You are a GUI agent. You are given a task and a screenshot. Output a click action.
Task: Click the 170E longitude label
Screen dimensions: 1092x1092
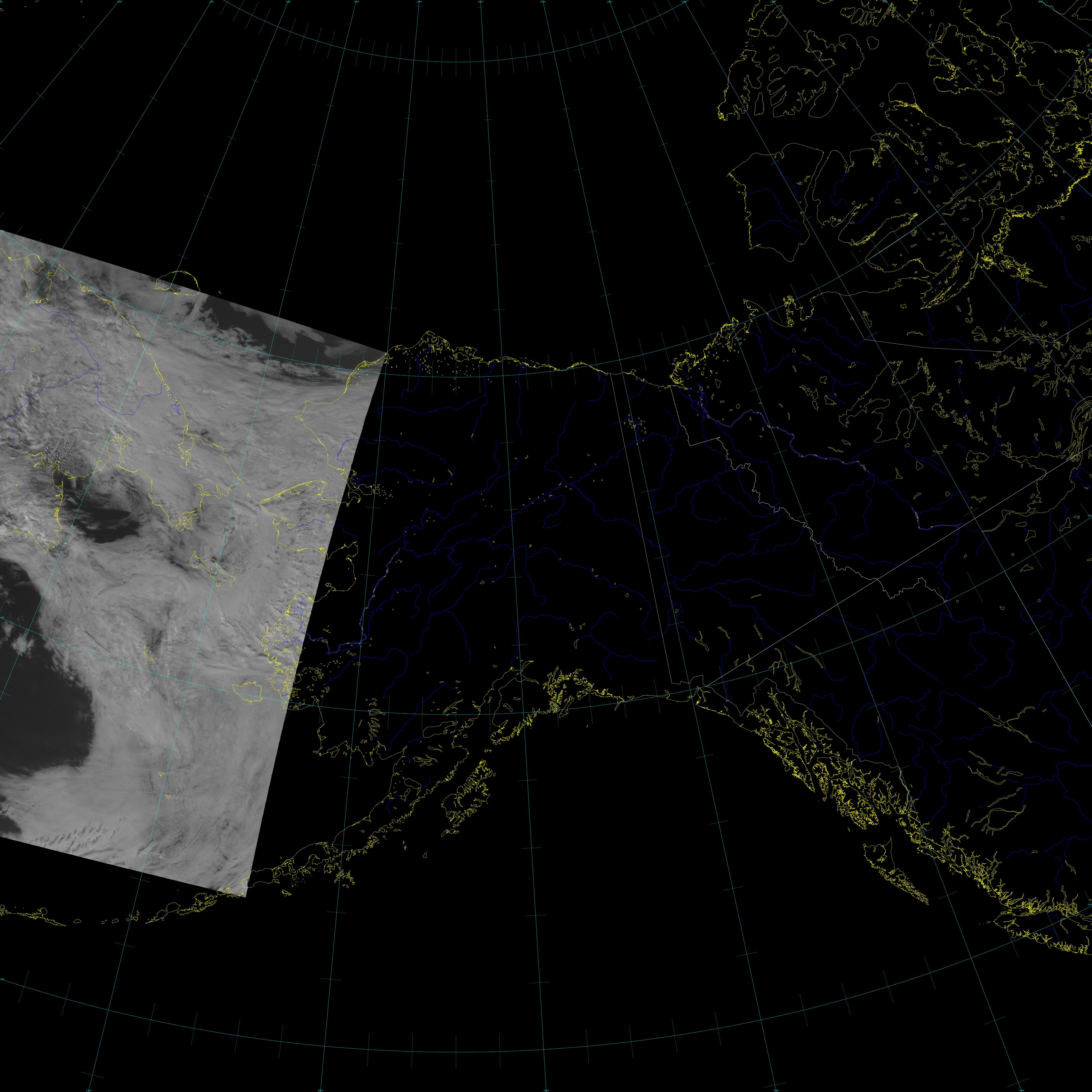point(211,2)
